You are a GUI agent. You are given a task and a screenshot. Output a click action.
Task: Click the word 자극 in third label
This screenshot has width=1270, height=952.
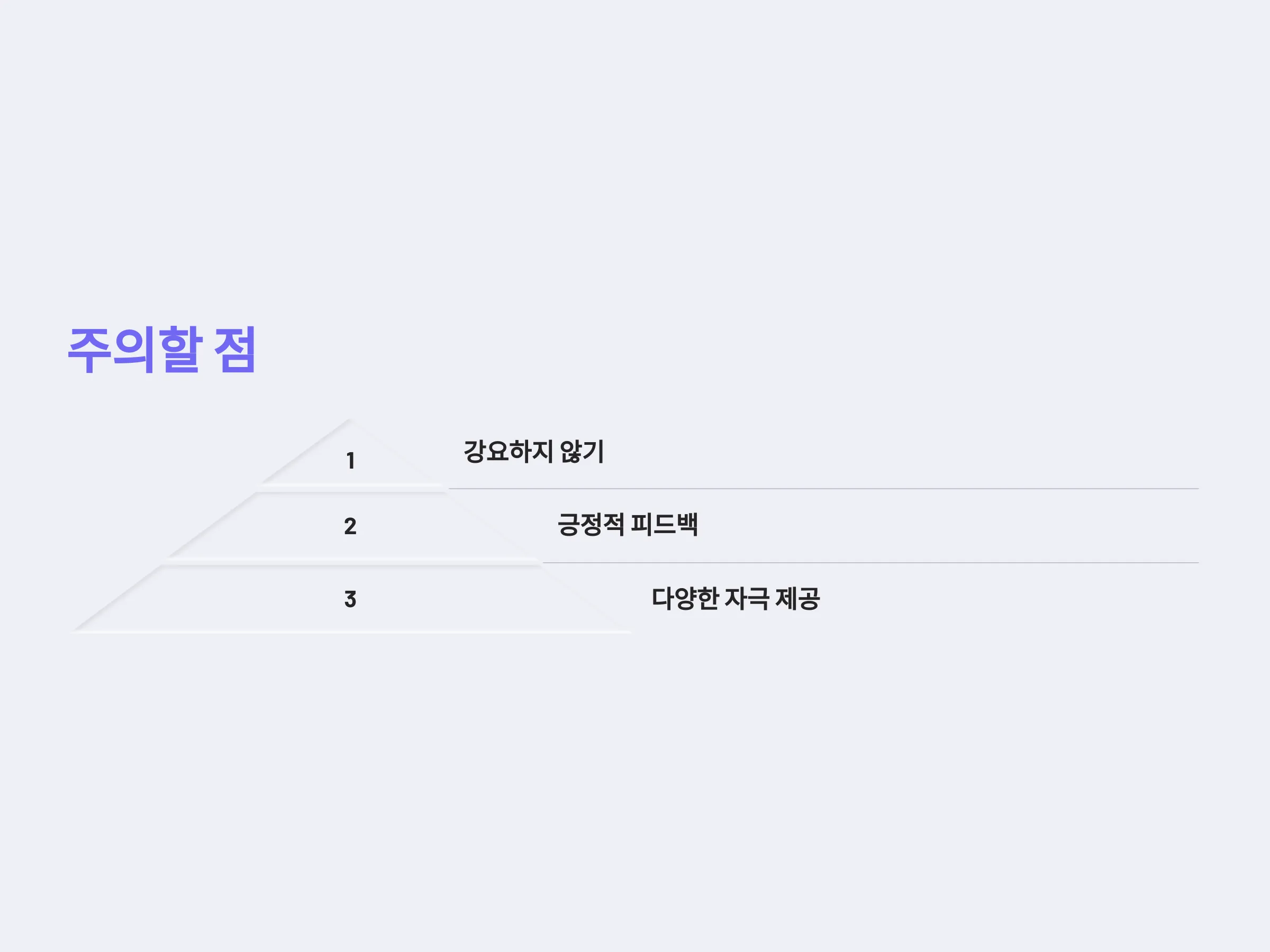pos(747,599)
